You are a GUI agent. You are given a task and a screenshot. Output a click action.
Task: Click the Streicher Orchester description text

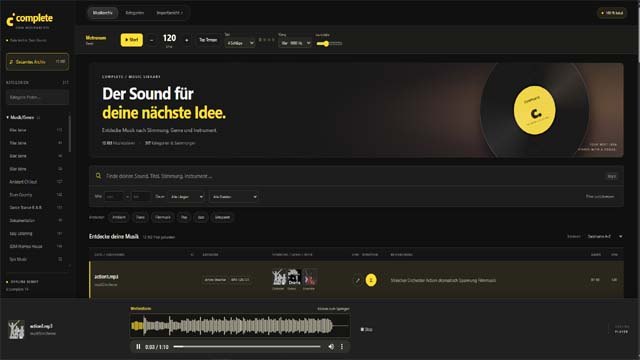pos(443,280)
